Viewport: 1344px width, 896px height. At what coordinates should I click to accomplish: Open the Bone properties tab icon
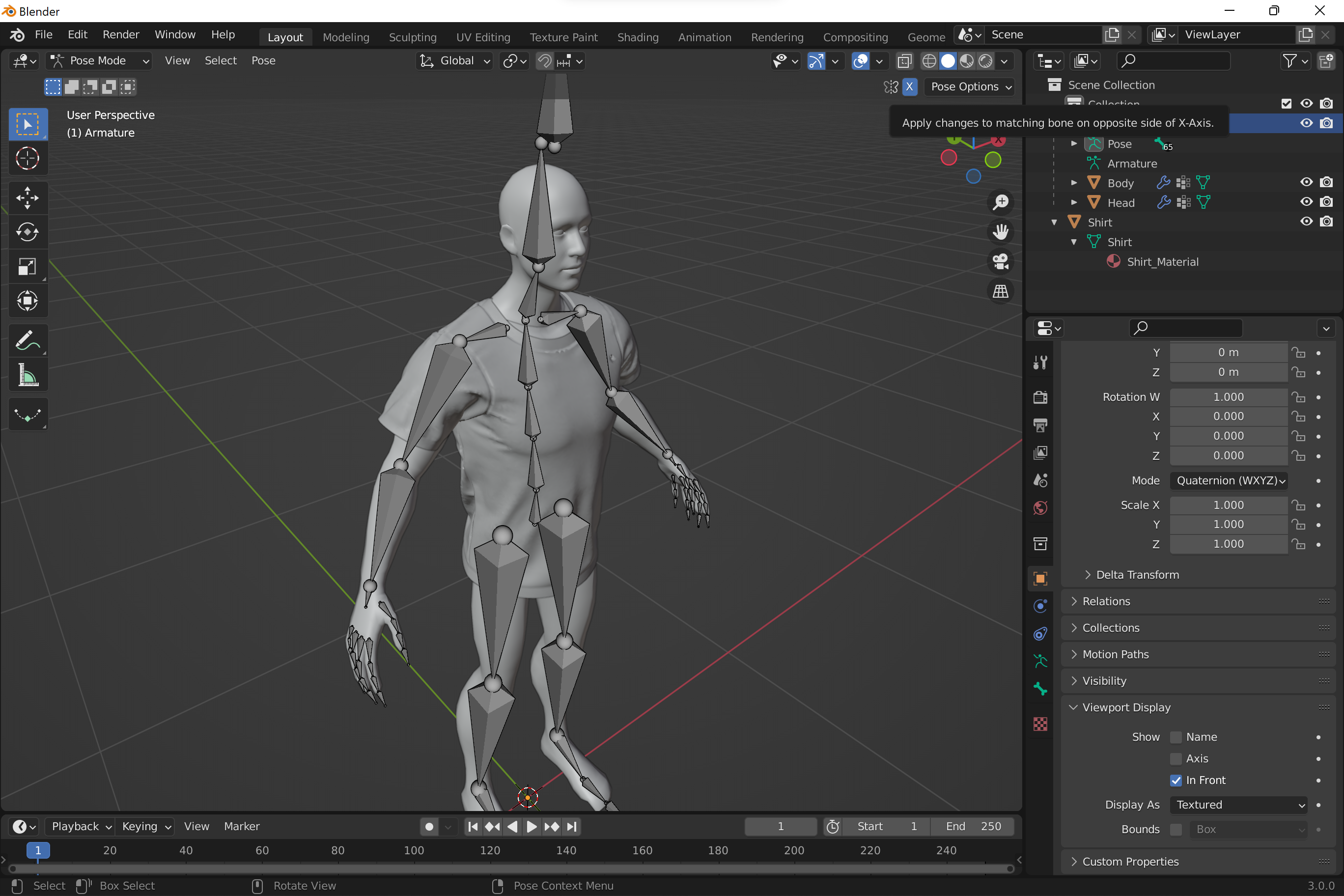[x=1040, y=689]
